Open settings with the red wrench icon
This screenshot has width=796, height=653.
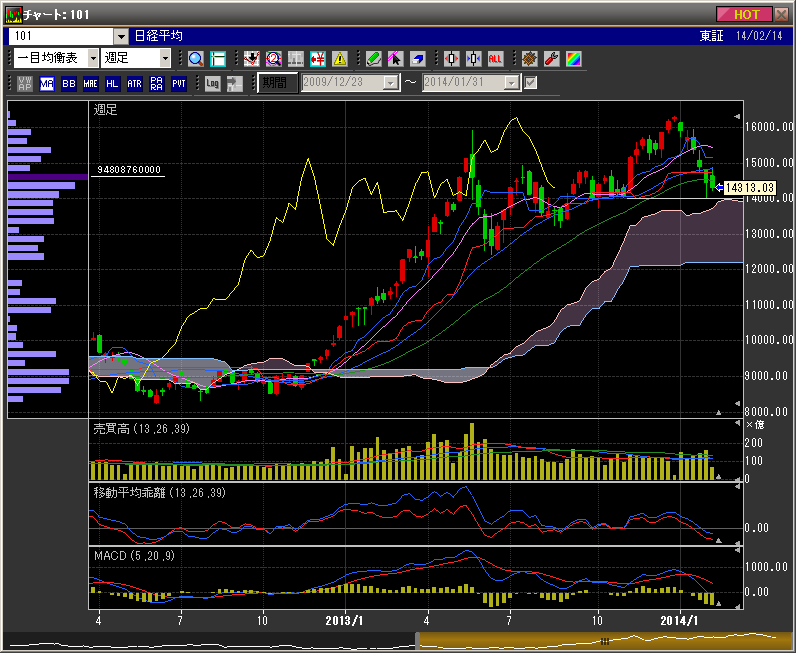tap(551, 59)
